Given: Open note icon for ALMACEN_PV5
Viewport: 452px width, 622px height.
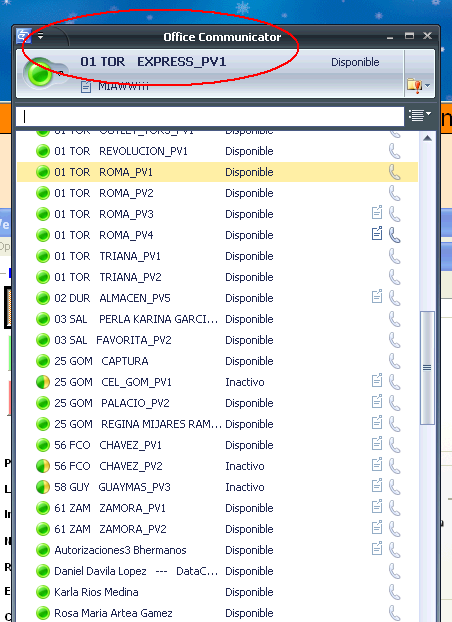Looking at the screenshot, I should click(x=377, y=296).
